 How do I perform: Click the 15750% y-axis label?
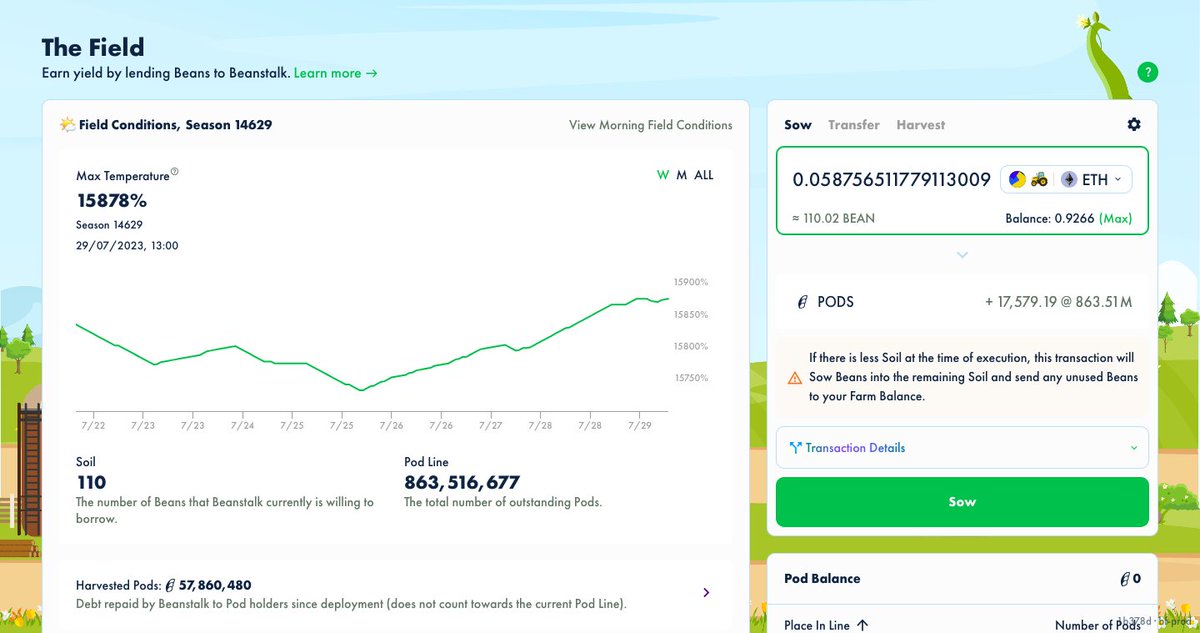691,378
